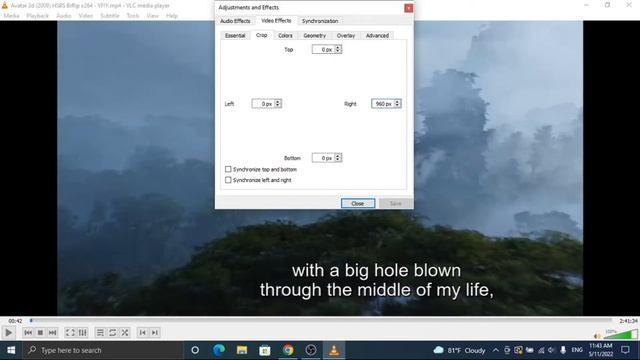Enable Synchronize left and right checkbox
This screenshot has width=640, height=360.
(x=228, y=180)
